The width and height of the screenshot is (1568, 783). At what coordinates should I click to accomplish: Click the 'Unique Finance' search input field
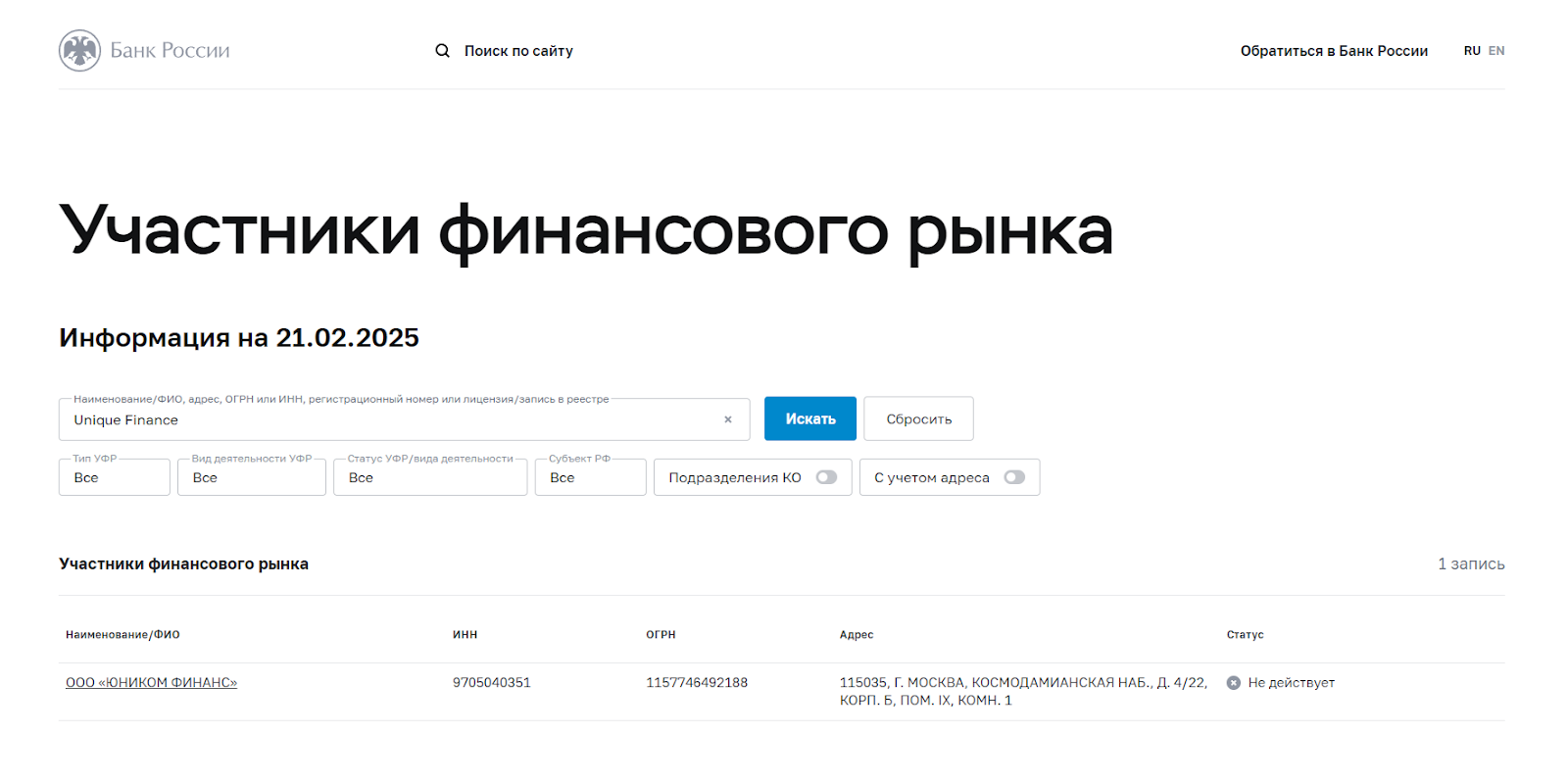405,419
